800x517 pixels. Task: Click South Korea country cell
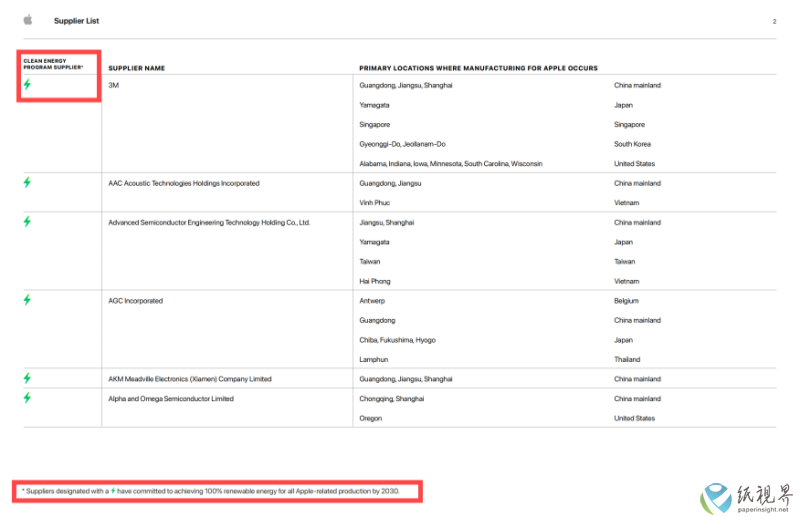632,144
